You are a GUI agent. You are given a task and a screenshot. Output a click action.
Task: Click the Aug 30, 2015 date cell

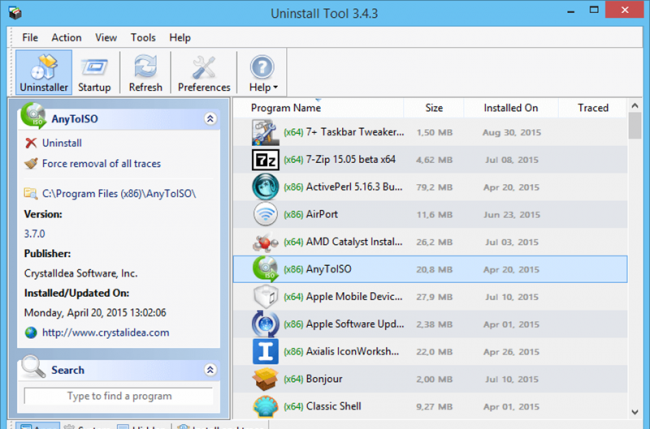512,133
